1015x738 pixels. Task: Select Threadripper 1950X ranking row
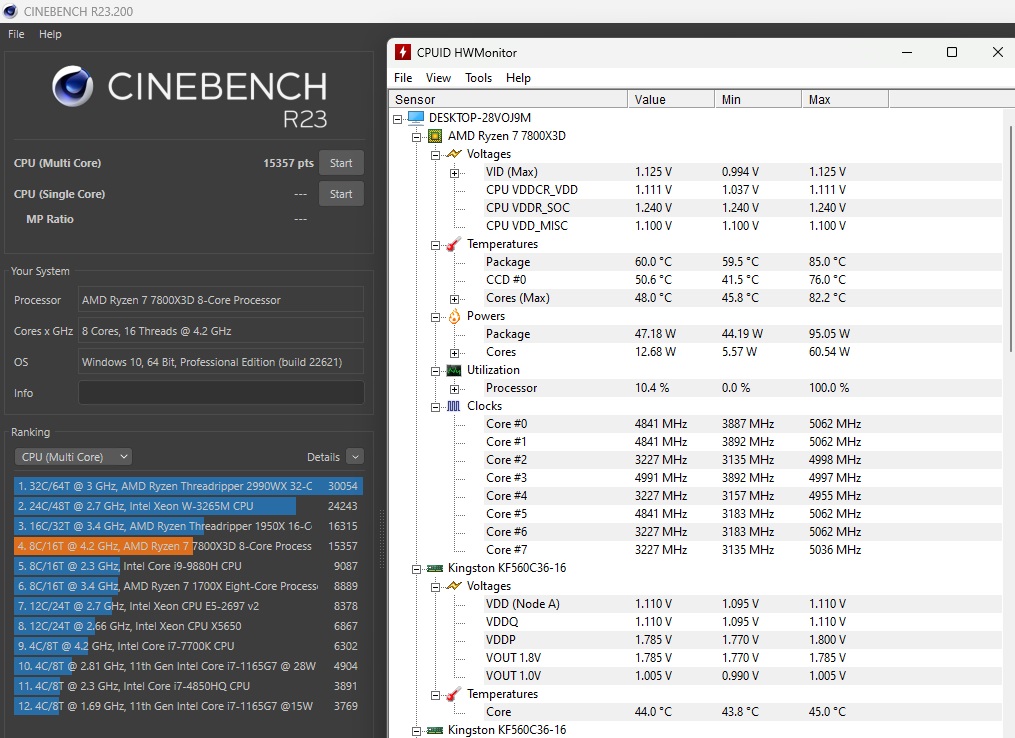point(187,526)
